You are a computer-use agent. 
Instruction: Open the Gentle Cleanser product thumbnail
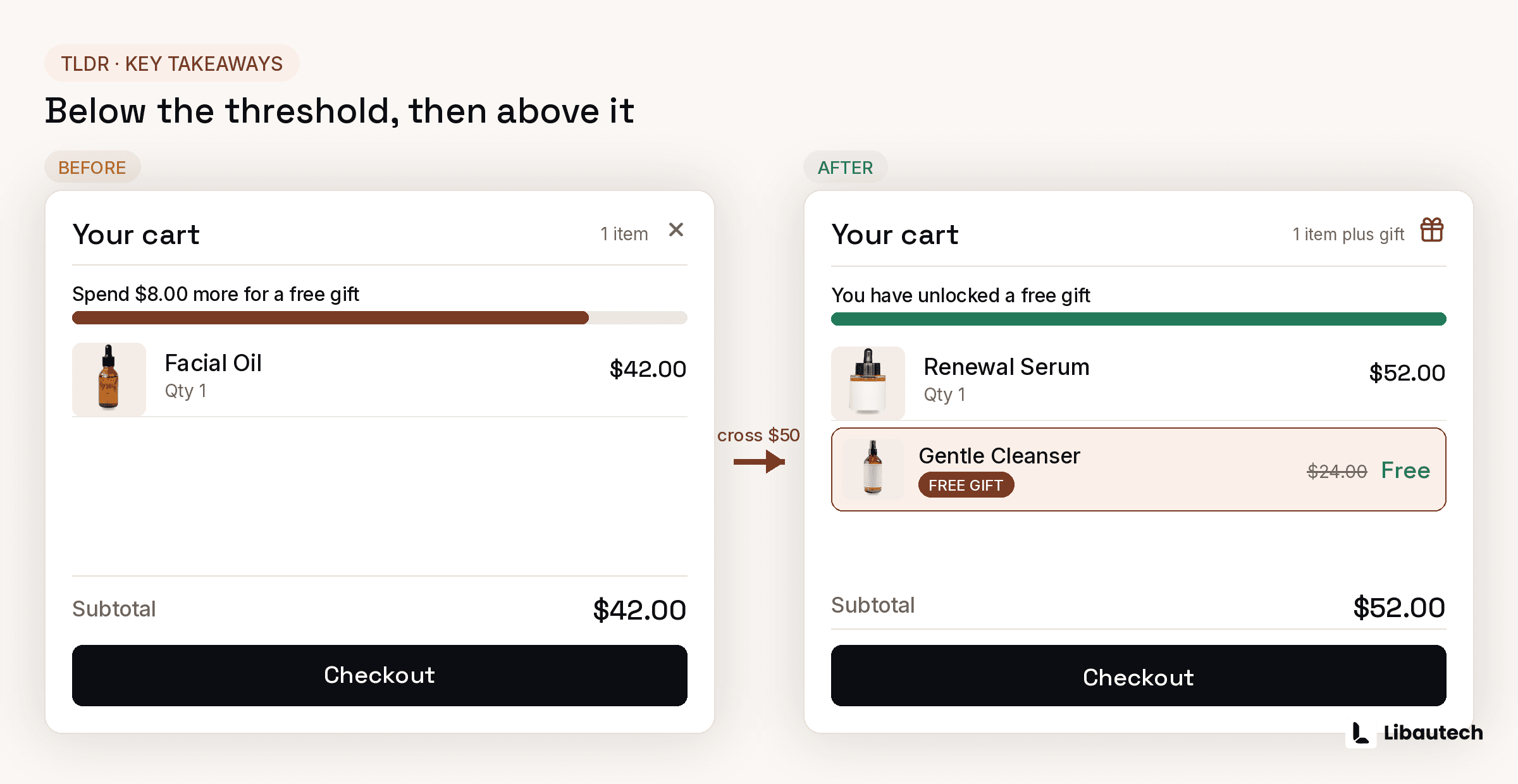(873, 469)
